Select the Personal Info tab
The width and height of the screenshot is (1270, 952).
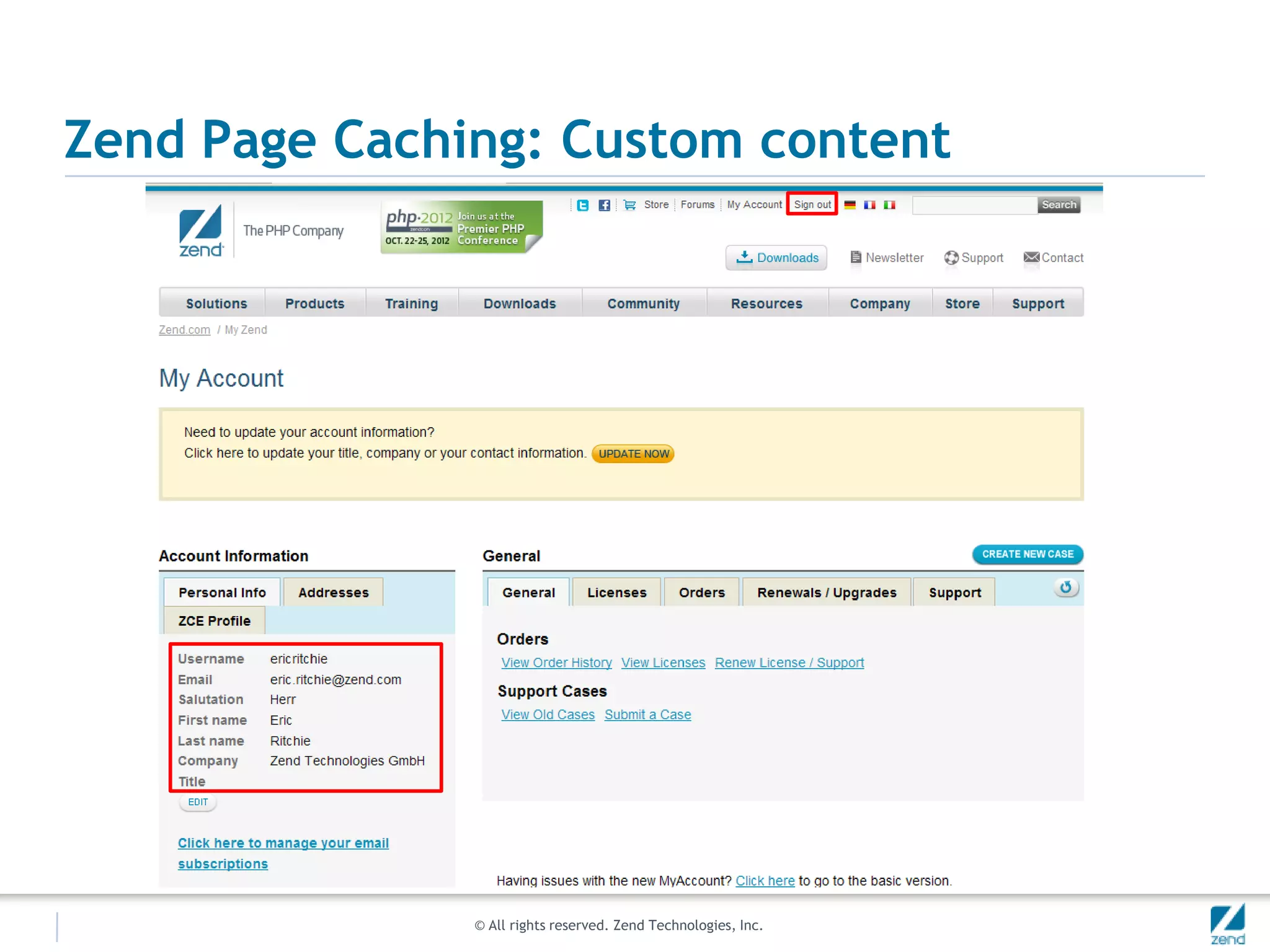pos(222,593)
